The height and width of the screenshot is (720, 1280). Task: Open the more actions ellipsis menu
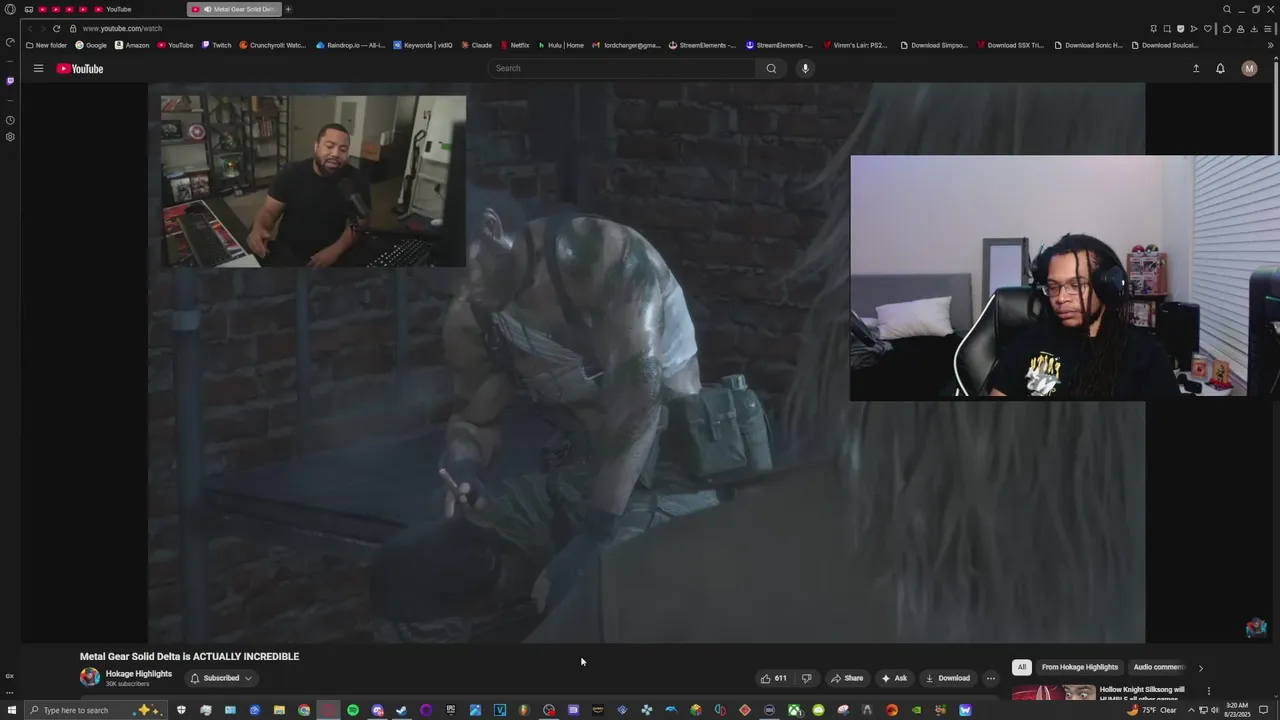pos(991,678)
